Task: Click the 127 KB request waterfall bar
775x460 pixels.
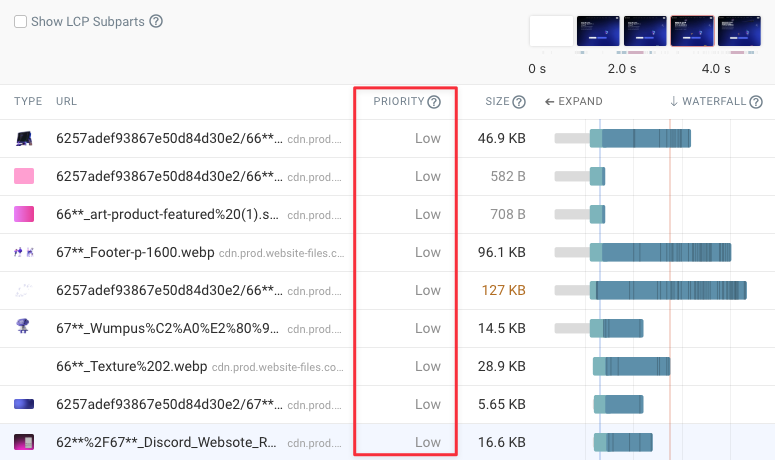Action: pos(670,291)
